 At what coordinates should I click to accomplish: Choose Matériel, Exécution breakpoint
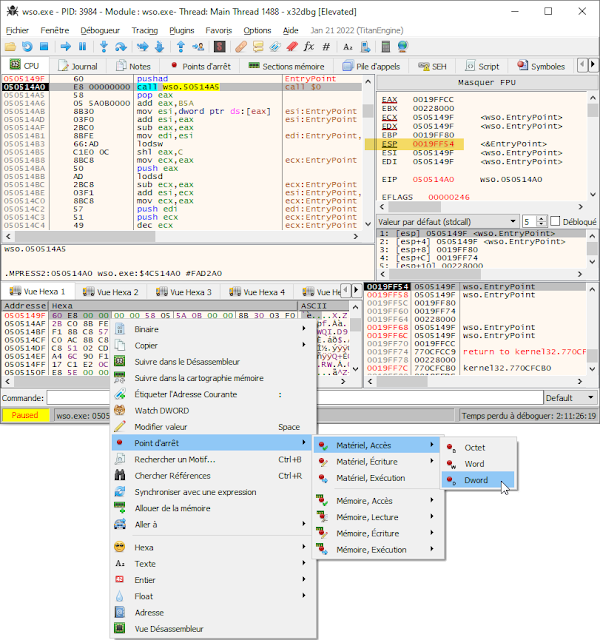pos(378,478)
